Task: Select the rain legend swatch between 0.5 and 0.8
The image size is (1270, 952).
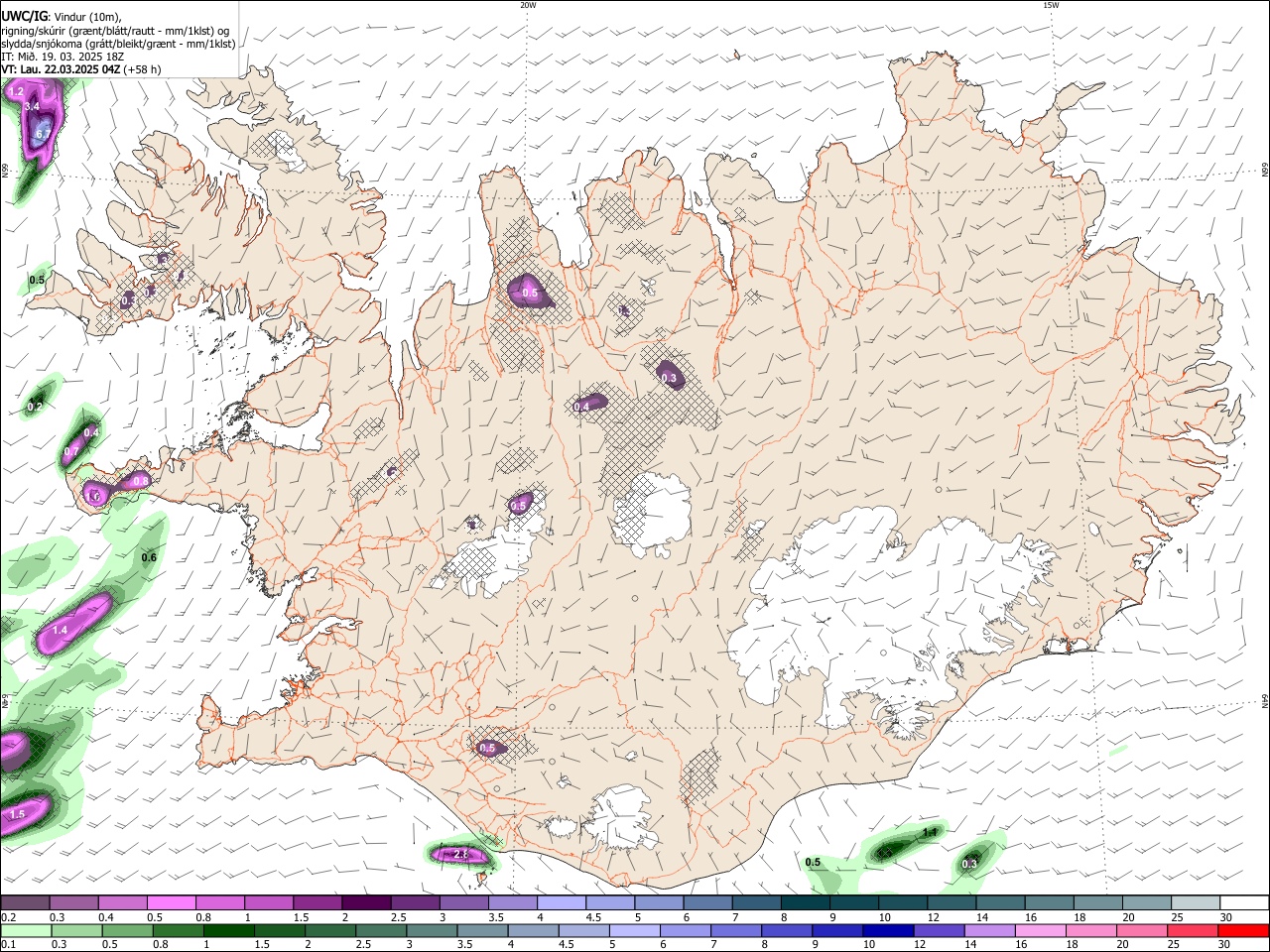Action: (x=127, y=930)
